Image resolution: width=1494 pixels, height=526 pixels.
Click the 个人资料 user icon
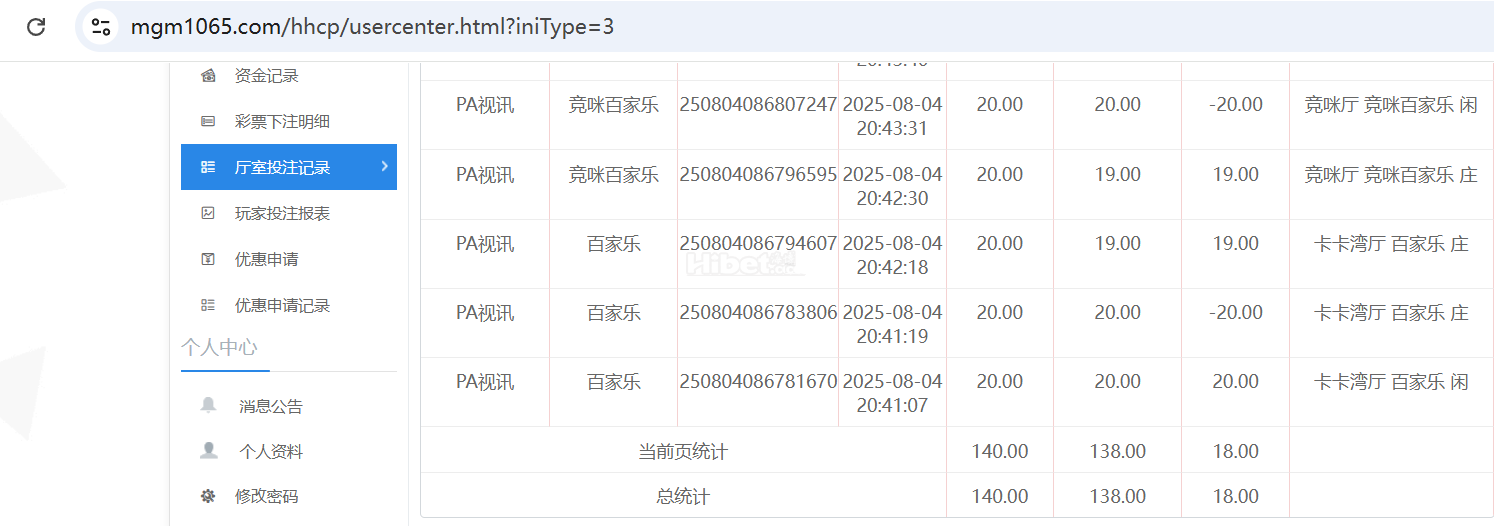[x=208, y=451]
